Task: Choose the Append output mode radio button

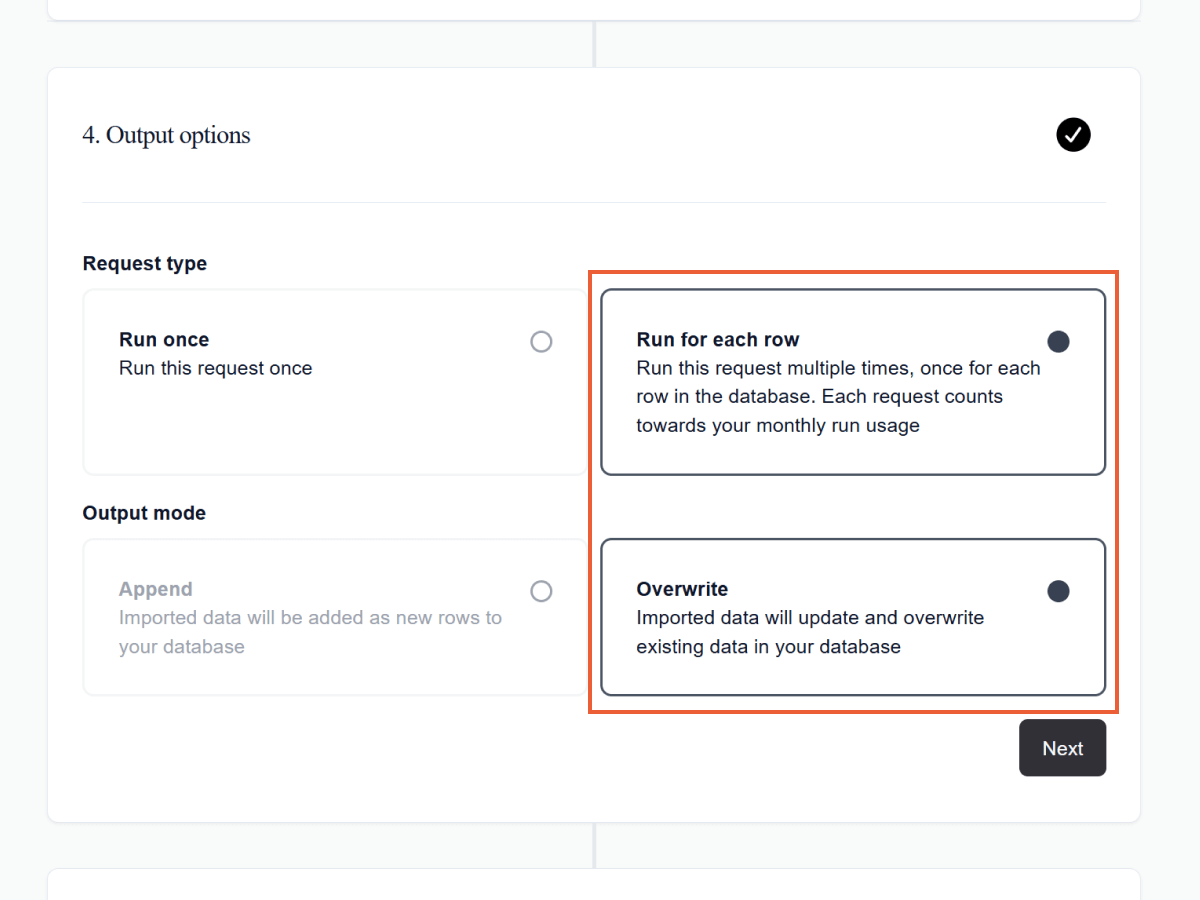Action: click(541, 591)
